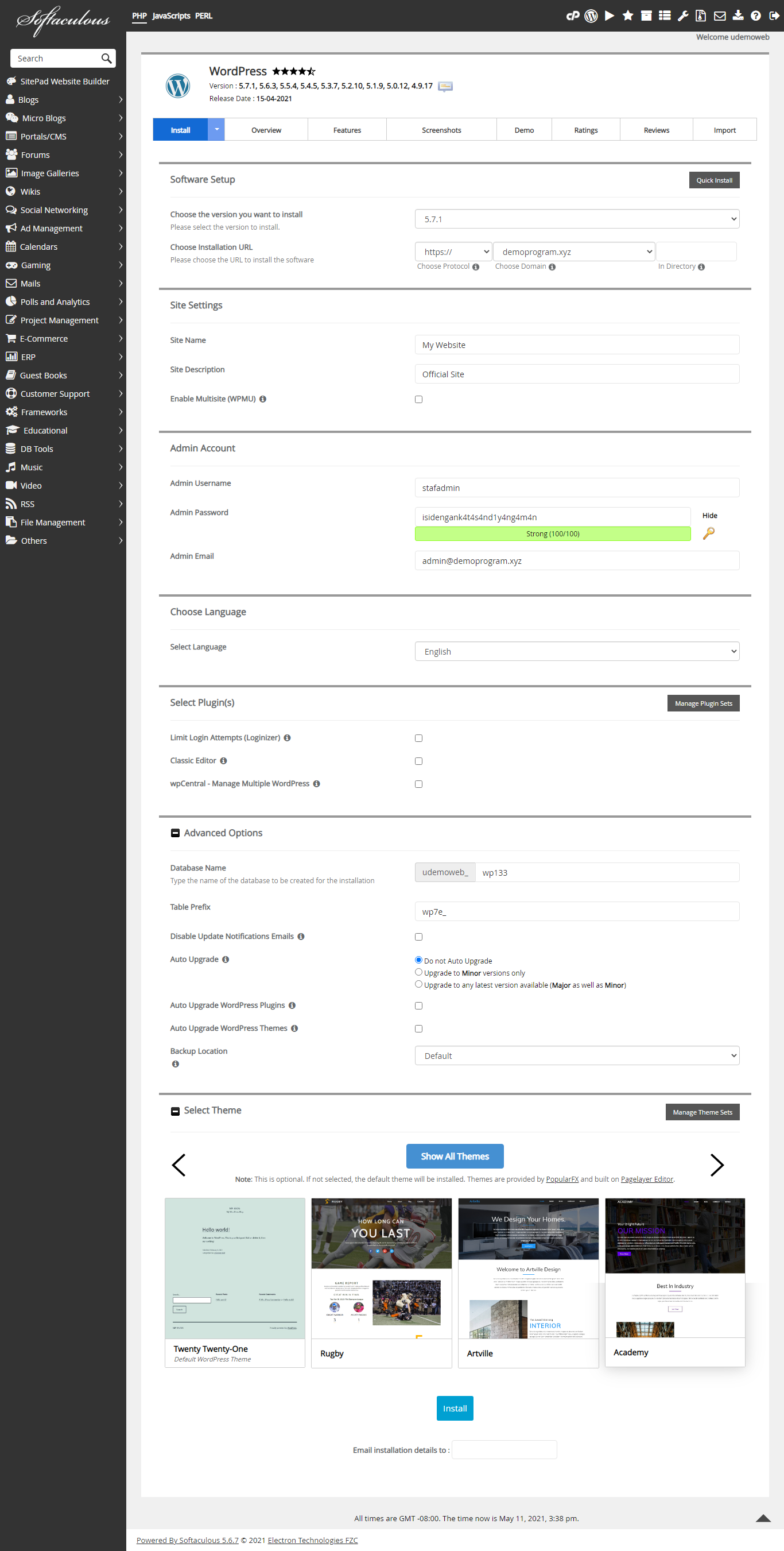Check Disable Update Notifications Emails
The image size is (784, 1551).
point(419,937)
